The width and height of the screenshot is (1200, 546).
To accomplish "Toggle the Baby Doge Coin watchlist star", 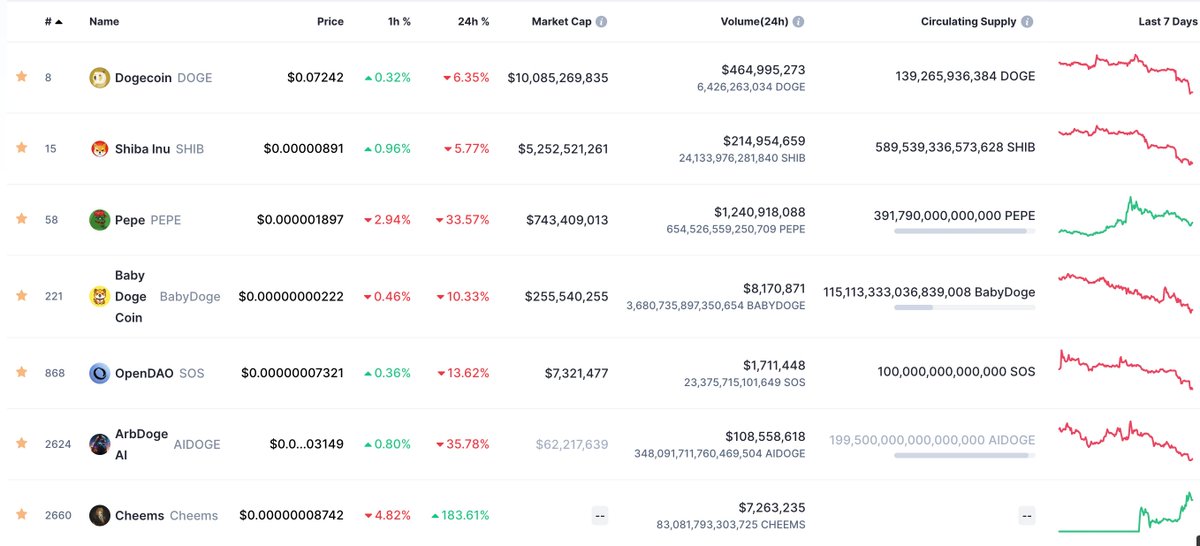I will click(x=21, y=295).
